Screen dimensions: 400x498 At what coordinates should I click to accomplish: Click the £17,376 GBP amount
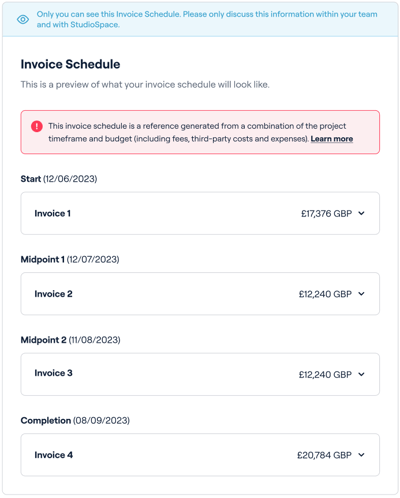click(327, 213)
